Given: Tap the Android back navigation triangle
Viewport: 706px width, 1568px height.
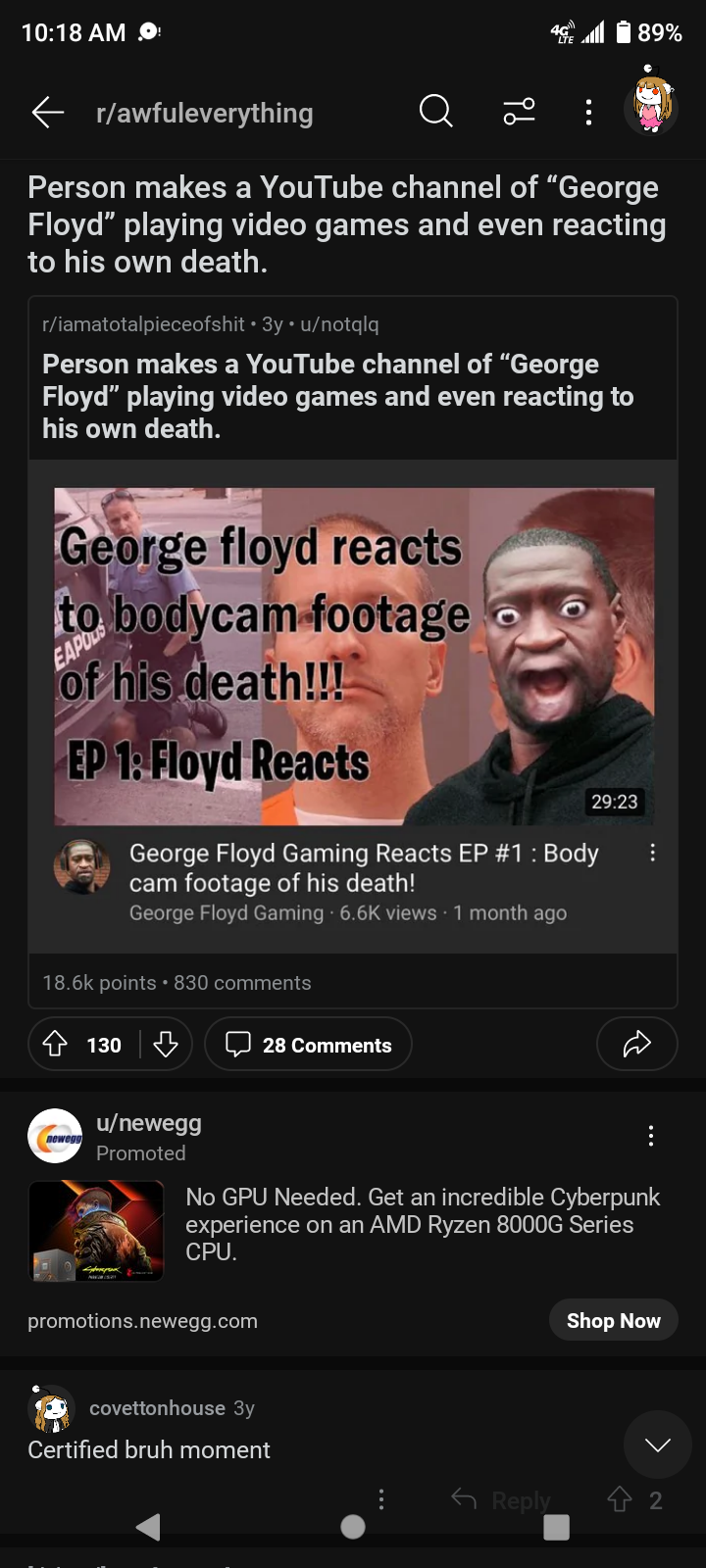Looking at the screenshot, I should pyautogui.click(x=148, y=1527).
